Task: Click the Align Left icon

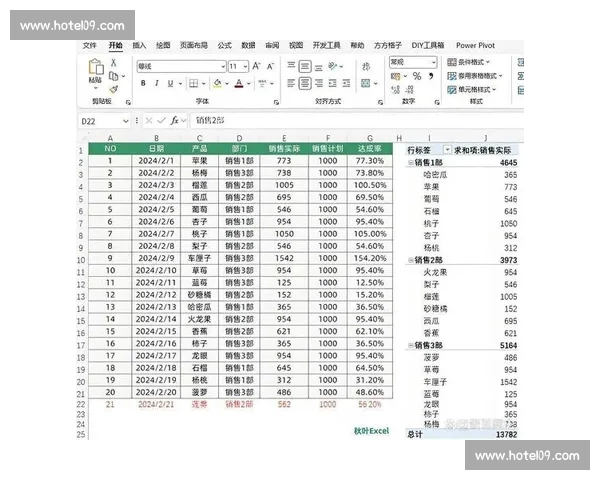Action: coord(291,83)
